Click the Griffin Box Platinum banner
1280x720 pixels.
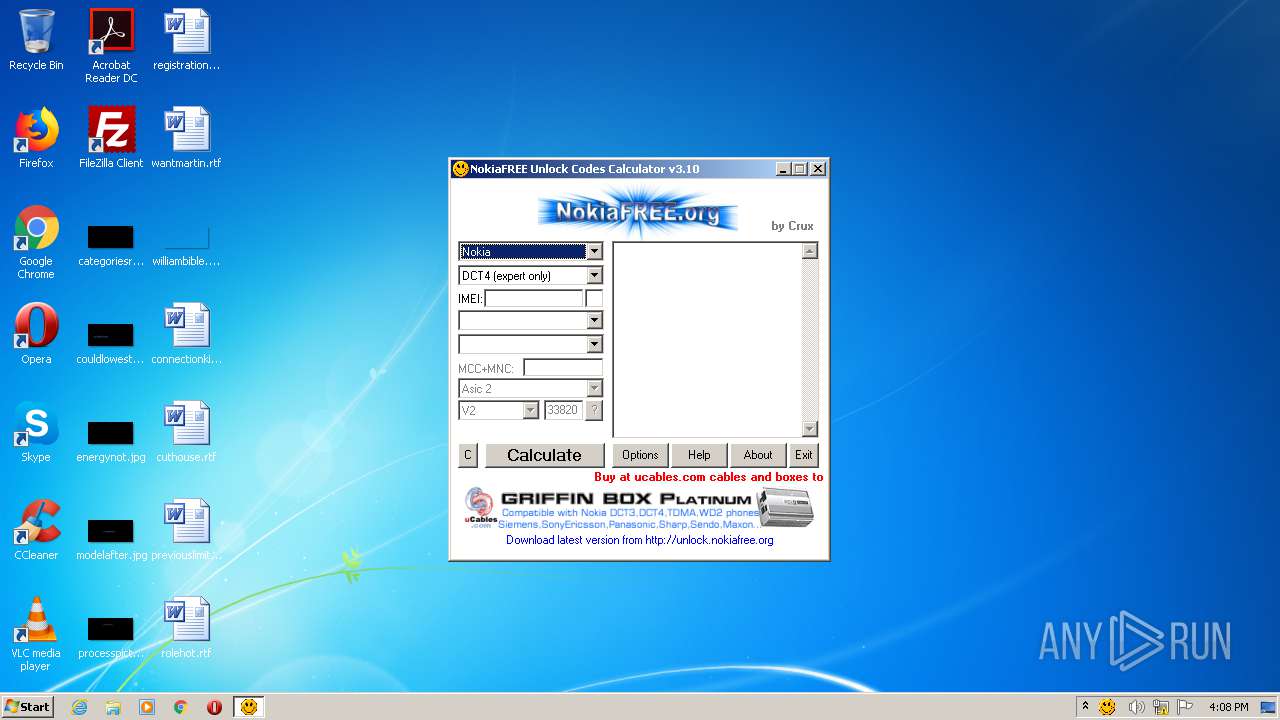point(639,509)
